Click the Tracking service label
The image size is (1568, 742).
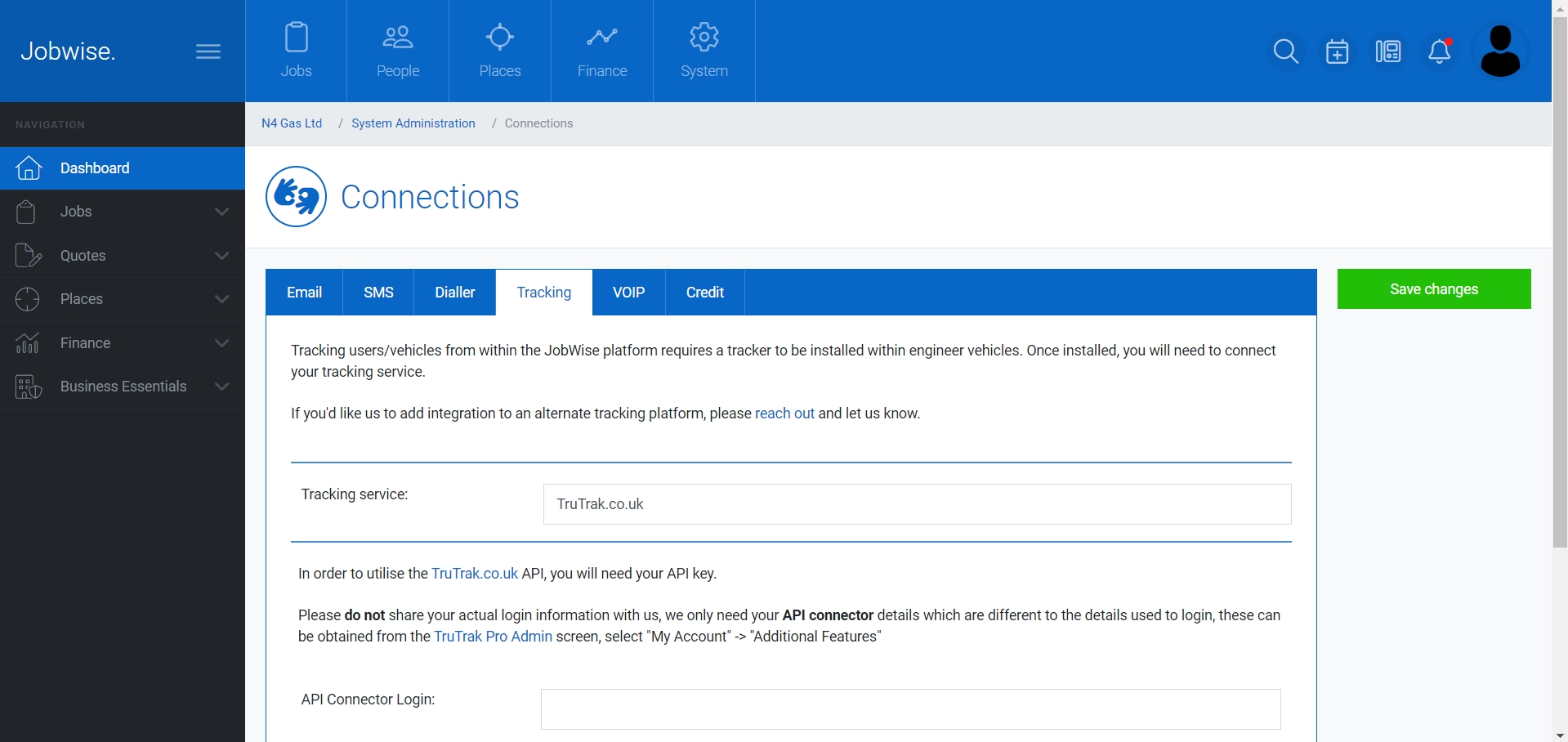point(355,494)
